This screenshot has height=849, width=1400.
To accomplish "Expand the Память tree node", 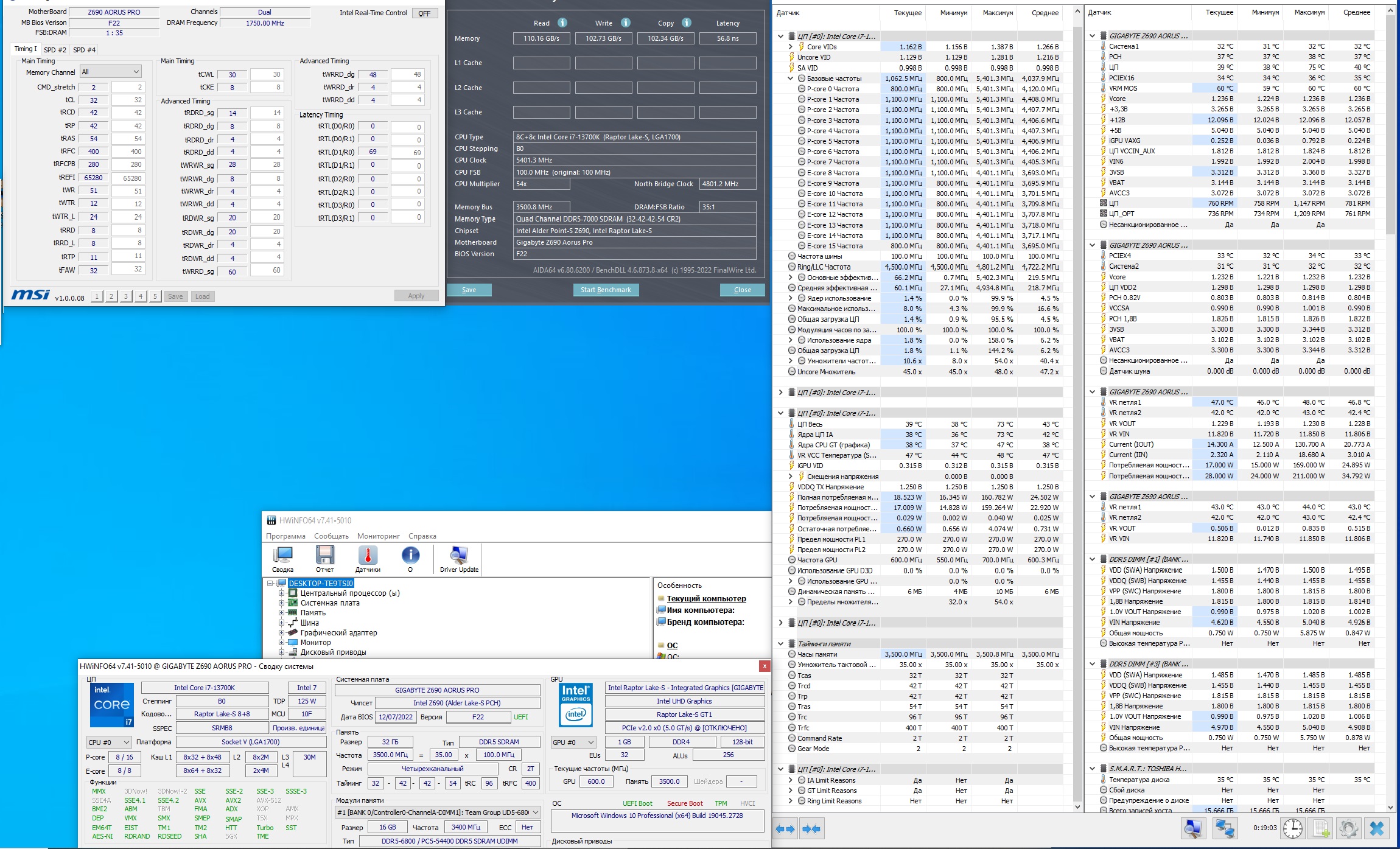I will [x=281, y=613].
